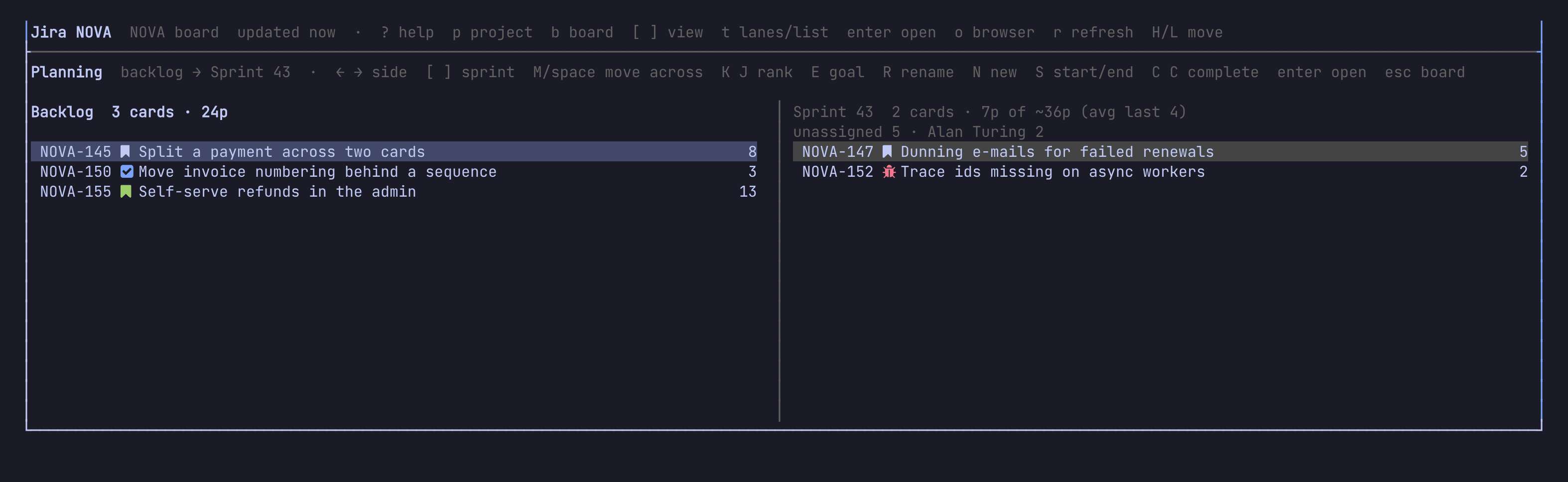1568x482 pixels.
Task: Click 'S start/end' sprint action
Action: coord(1084,72)
